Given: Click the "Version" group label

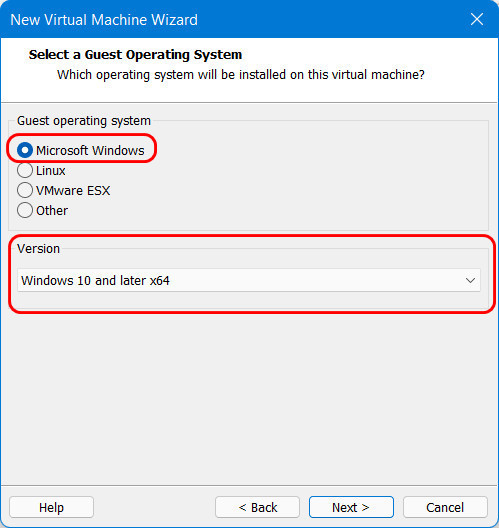Looking at the screenshot, I should click(x=38, y=249).
